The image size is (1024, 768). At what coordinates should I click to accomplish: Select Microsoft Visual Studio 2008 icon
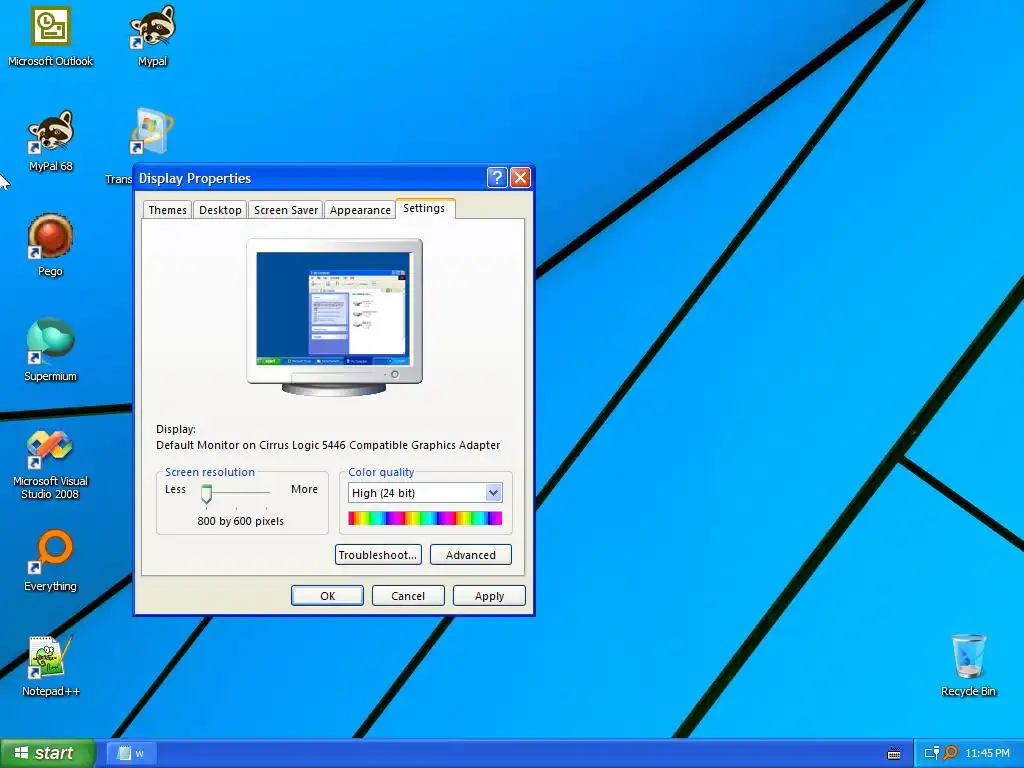pos(50,465)
